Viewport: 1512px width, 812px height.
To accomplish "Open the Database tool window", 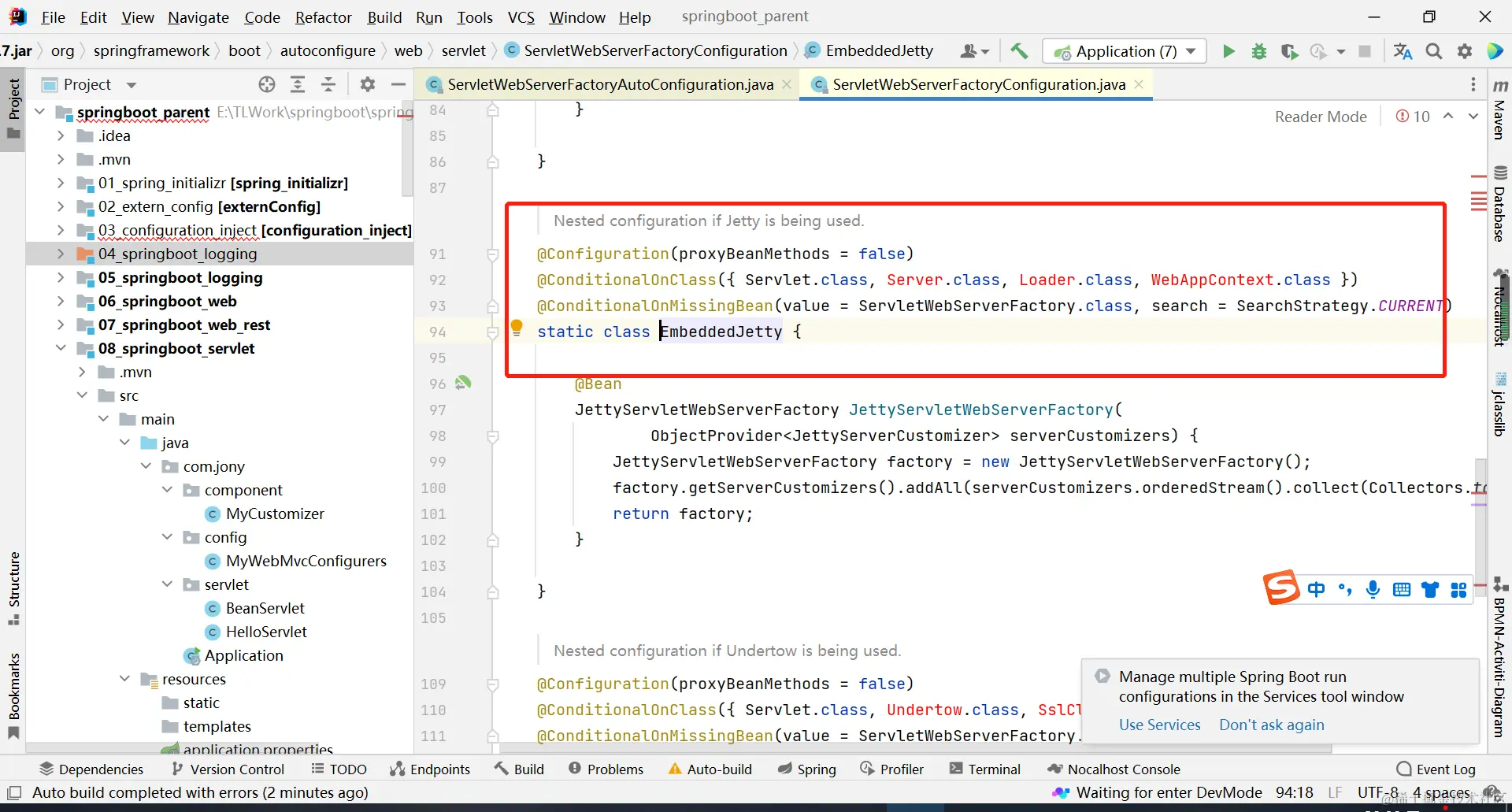I will pos(1500,204).
